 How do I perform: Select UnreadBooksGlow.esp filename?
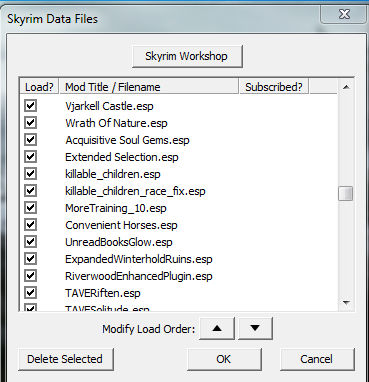[x=119, y=242]
